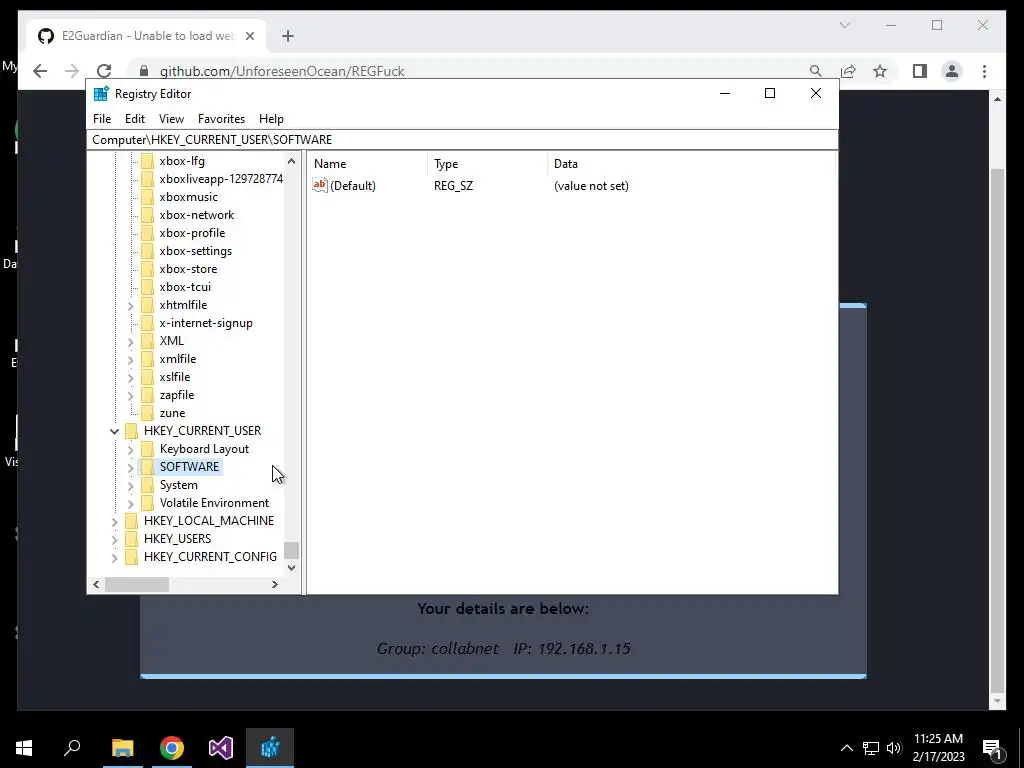Select the E2Guardian browser tab
This screenshot has height=768, width=1024.
tap(146, 36)
